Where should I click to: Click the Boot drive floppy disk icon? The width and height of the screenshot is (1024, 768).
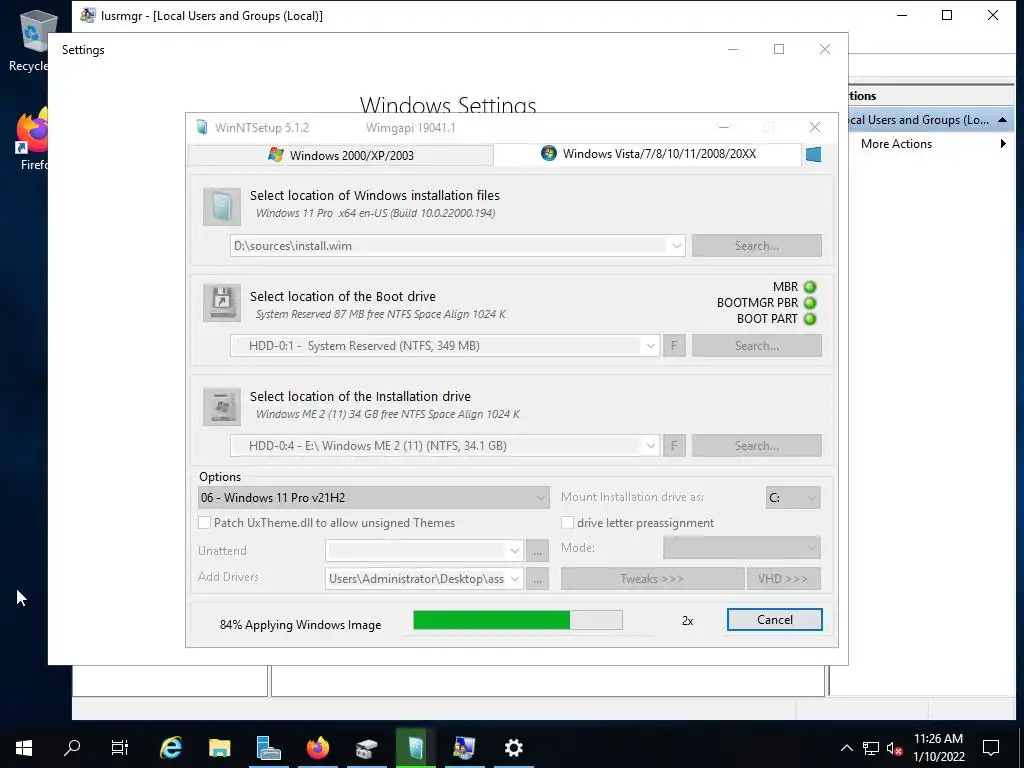tap(222, 302)
